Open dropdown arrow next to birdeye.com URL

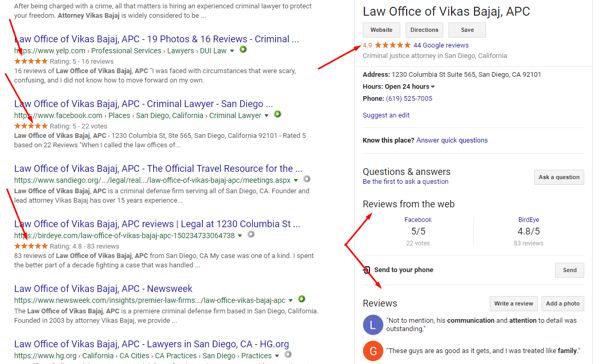pyautogui.click(x=240, y=236)
